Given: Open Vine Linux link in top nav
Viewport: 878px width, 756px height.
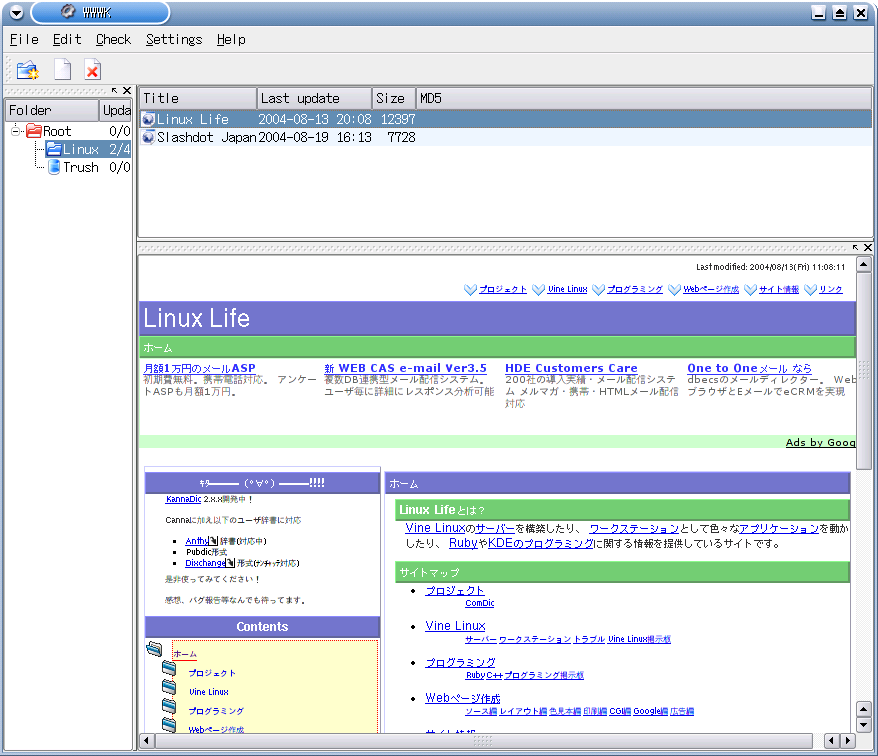Looking at the screenshot, I should 567,290.
